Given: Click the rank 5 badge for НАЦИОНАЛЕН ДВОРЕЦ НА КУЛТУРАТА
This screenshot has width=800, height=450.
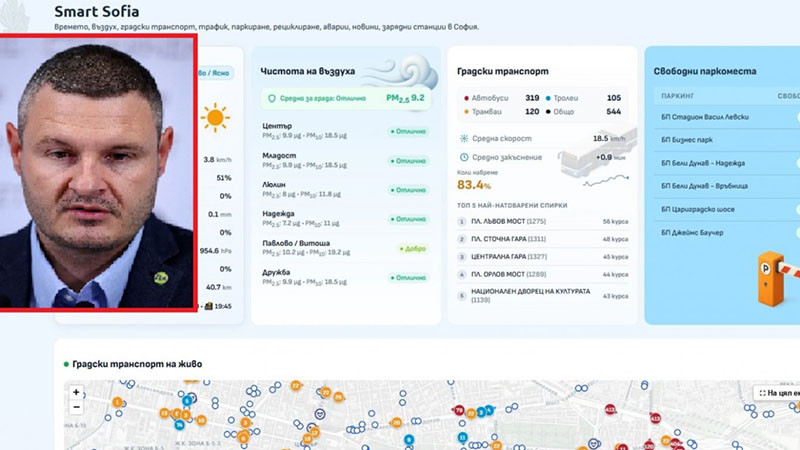Looking at the screenshot, I should [x=462, y=295].
